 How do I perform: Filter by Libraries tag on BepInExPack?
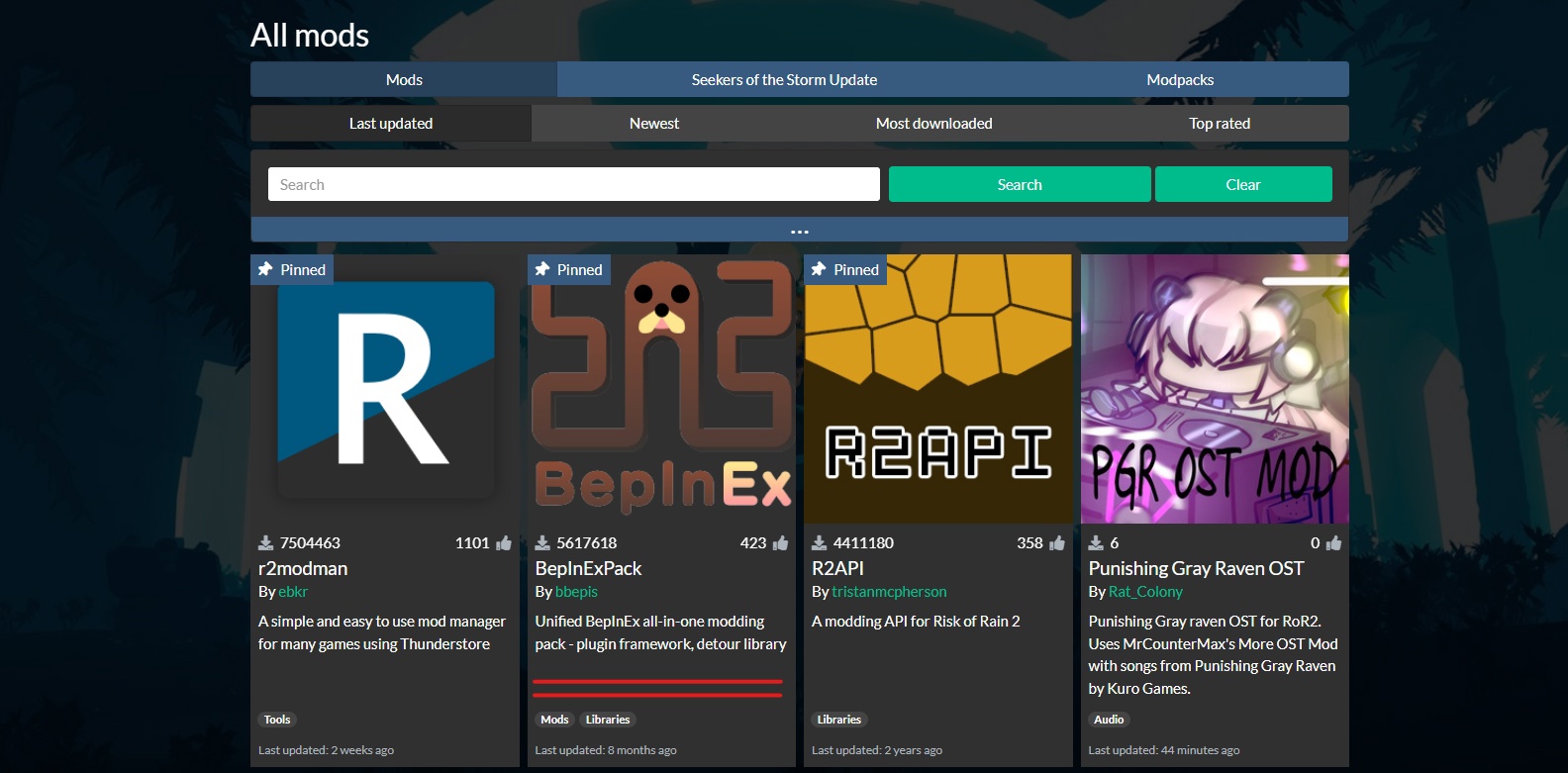608,720
